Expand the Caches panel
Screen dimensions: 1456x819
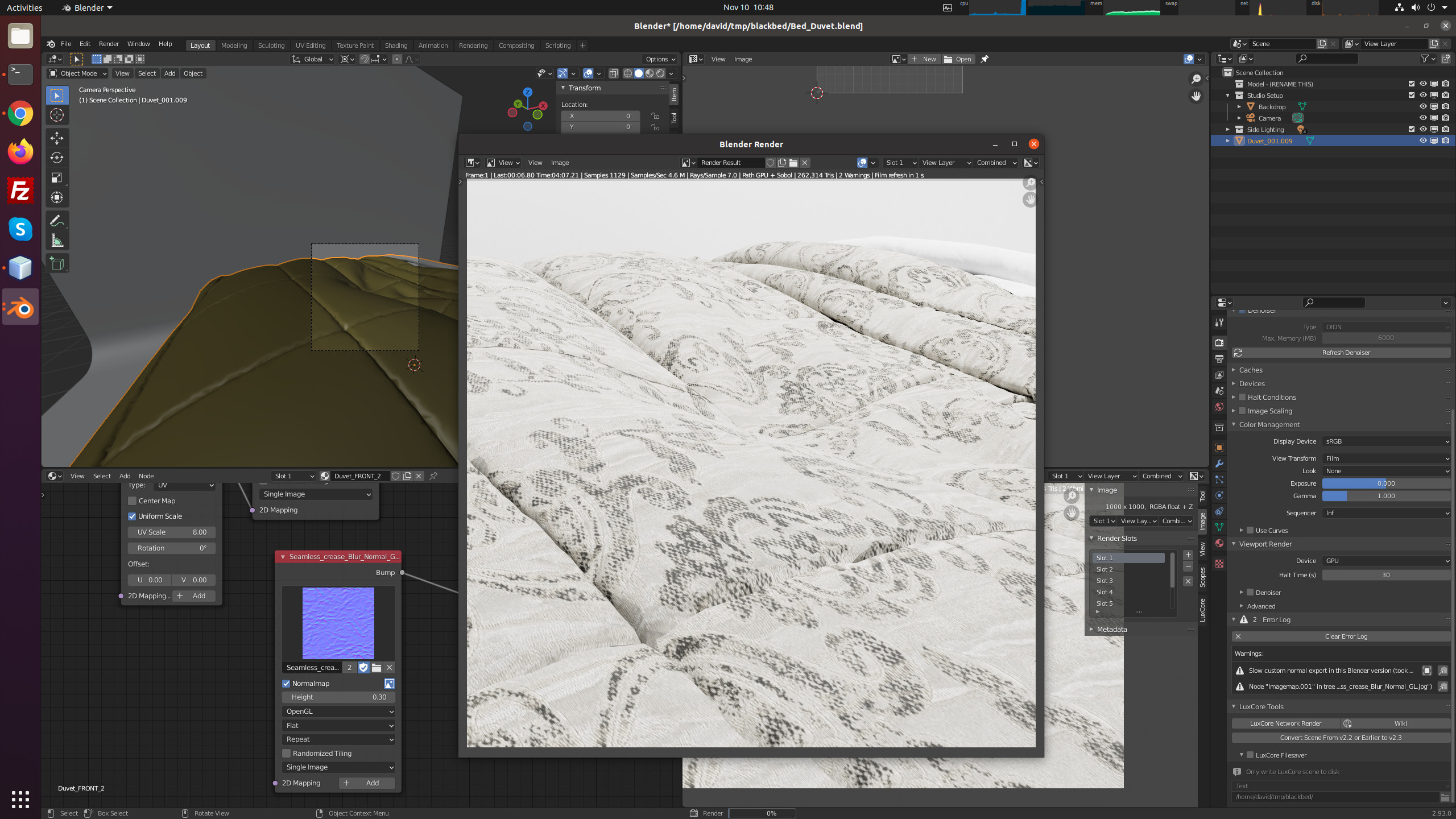[1251, 370]
